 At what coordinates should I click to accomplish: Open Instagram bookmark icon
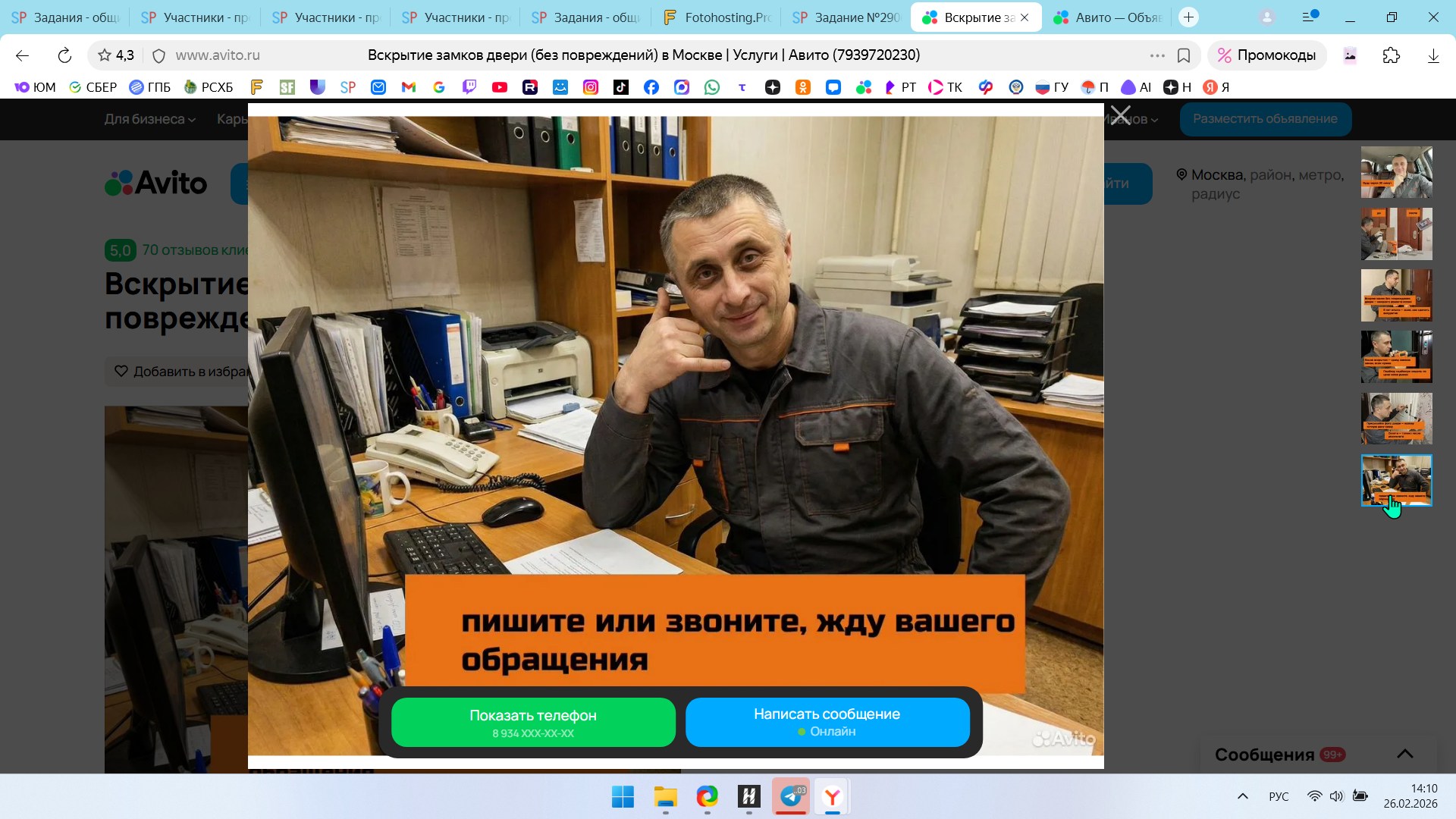tap(590, 87)
